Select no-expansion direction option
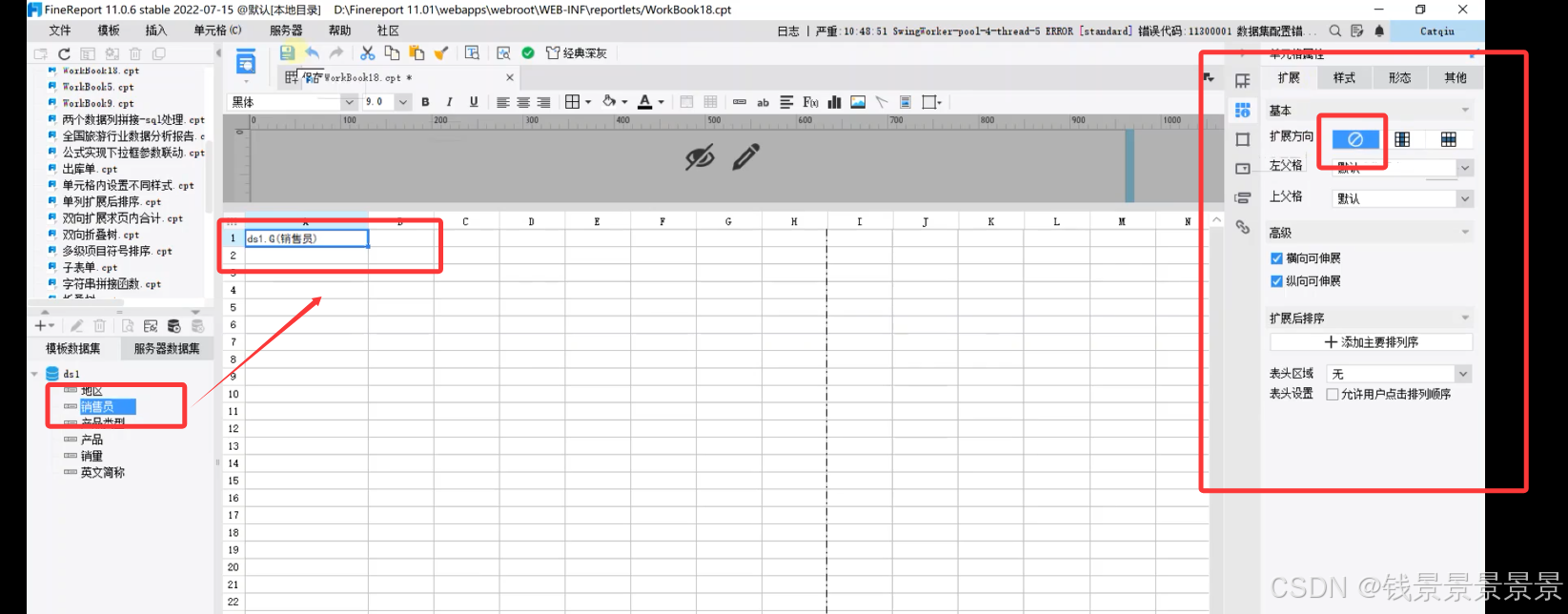This screenshot has width=1568, height=614. point(1354,139)
